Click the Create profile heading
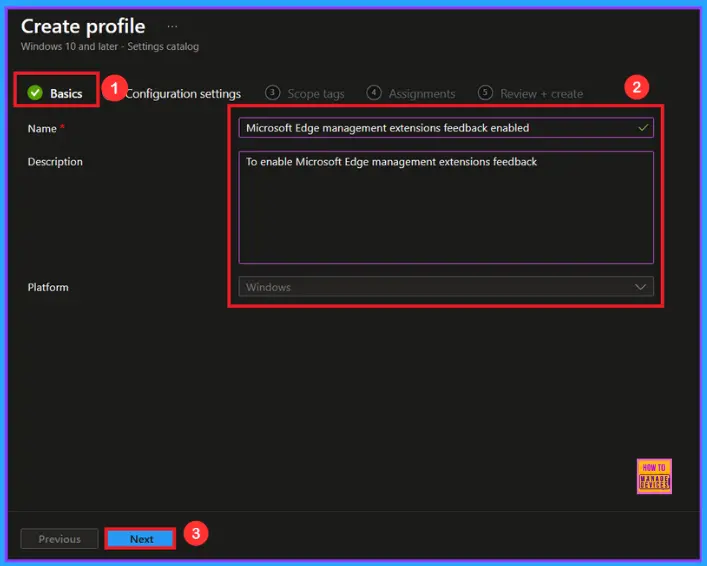The height and width of the screenshot is (566, 707). pyautogui.click(x=83, y=27)
